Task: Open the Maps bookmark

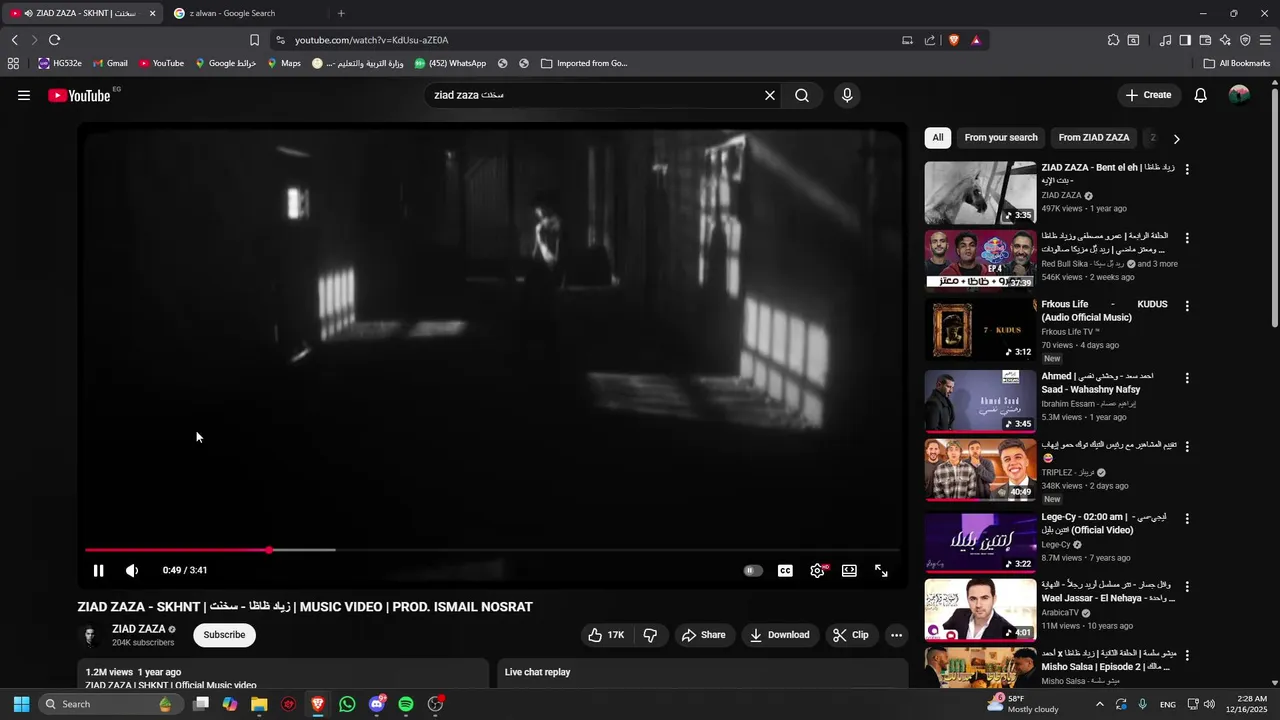Action: (x=283, y=63)
